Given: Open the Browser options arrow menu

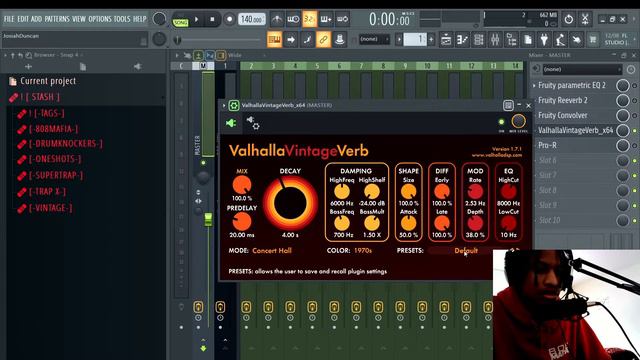Looking at the screenshot, I should coord(5,55).
